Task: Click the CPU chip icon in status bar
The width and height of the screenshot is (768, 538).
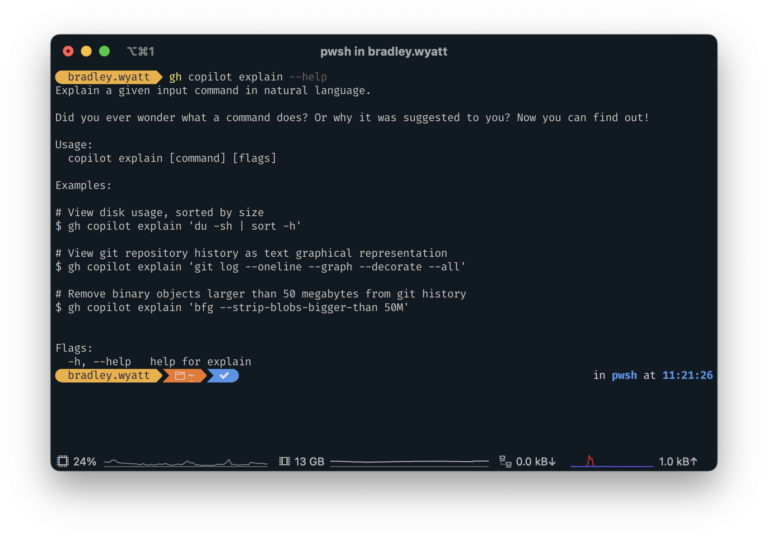Action: [x=63, y=462]
